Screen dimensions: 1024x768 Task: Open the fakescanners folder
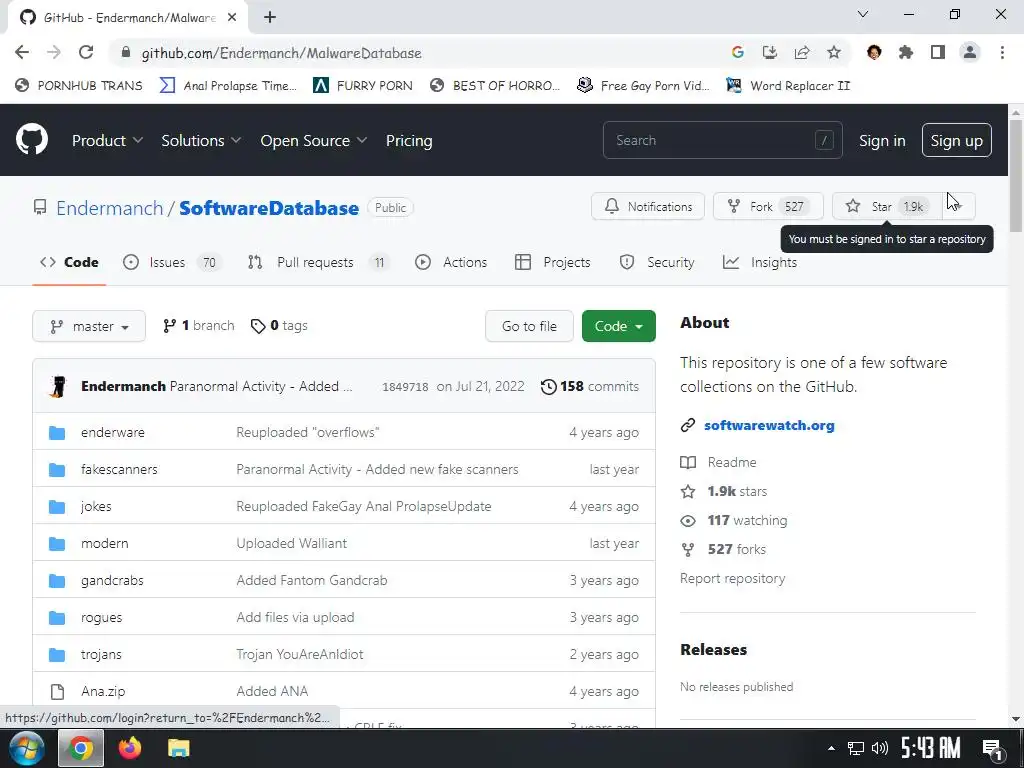click(119, 469)
